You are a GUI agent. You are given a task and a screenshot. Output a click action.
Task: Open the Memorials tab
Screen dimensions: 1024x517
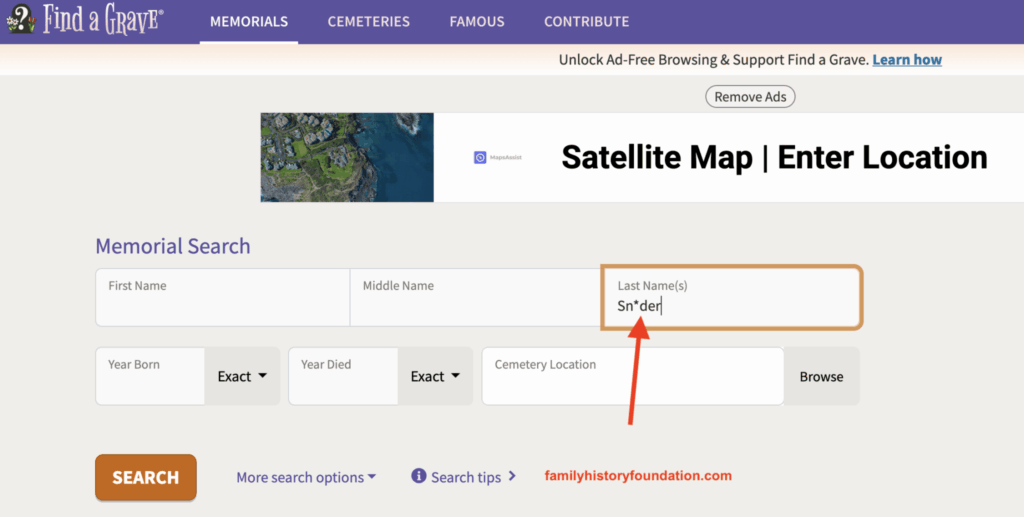click(249, 21)
